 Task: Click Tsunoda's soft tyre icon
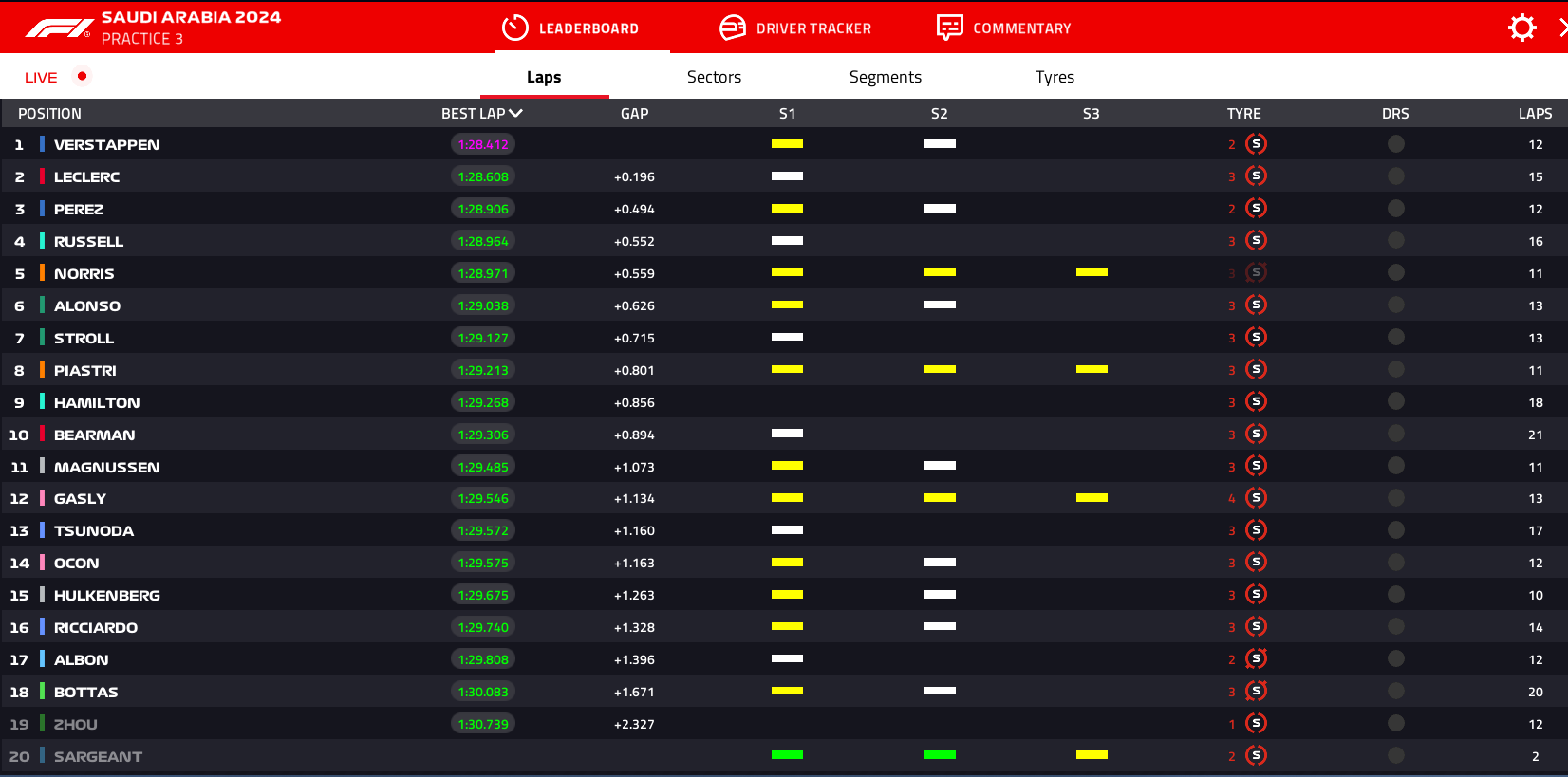click(1257, 530)
